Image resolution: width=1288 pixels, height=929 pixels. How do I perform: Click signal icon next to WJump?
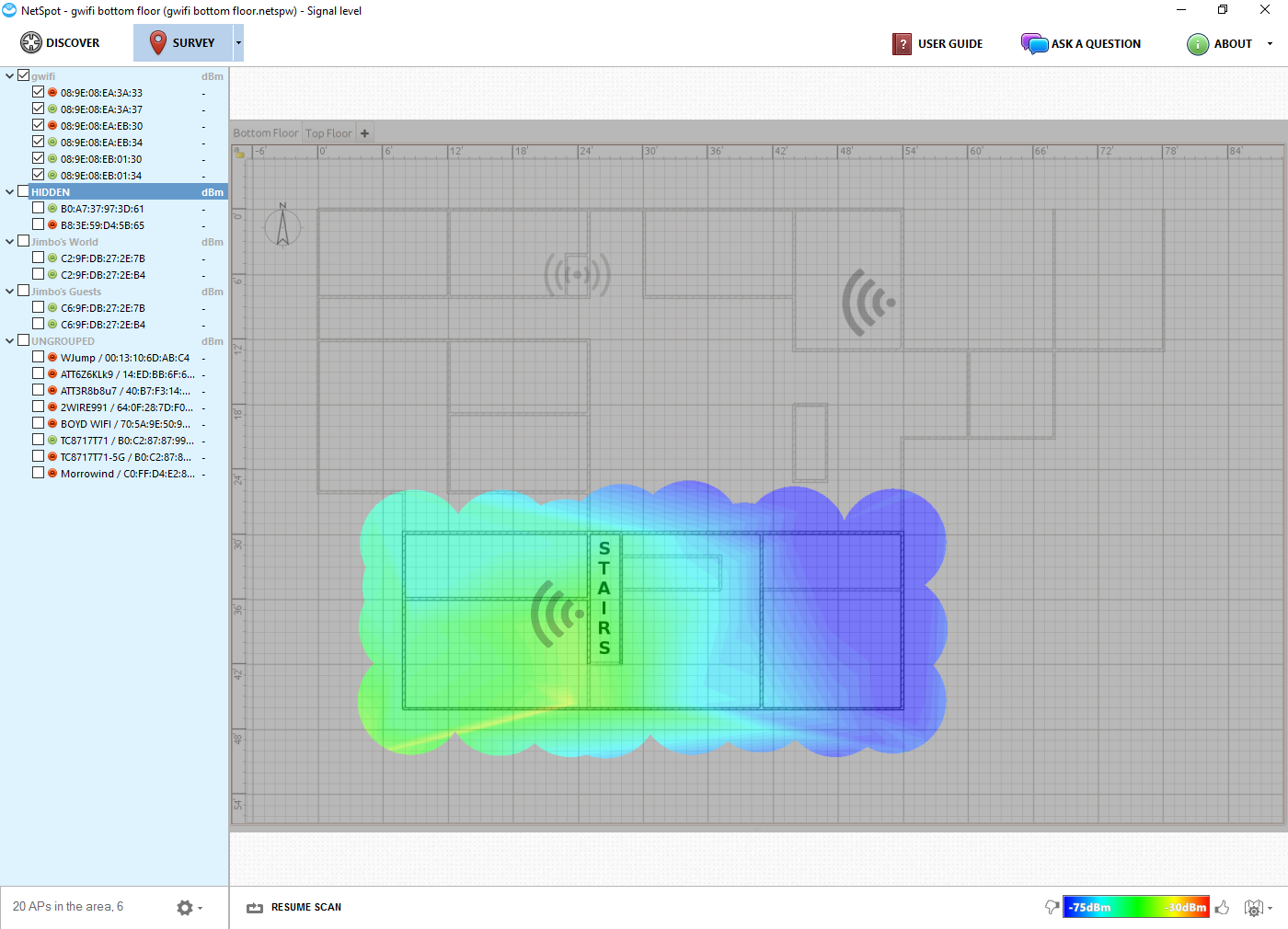[x=52, y=357]
